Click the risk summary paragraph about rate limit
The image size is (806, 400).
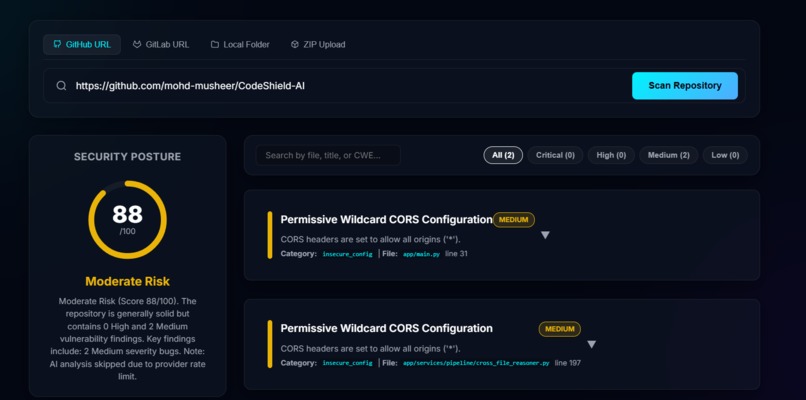point(127,339)
